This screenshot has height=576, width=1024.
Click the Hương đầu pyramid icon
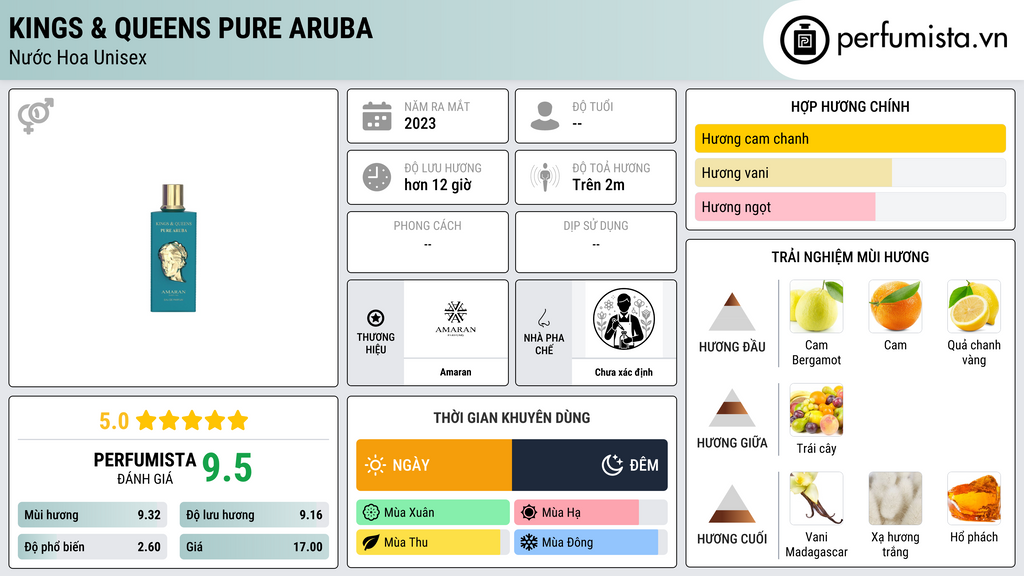click(x=732, y=312)
